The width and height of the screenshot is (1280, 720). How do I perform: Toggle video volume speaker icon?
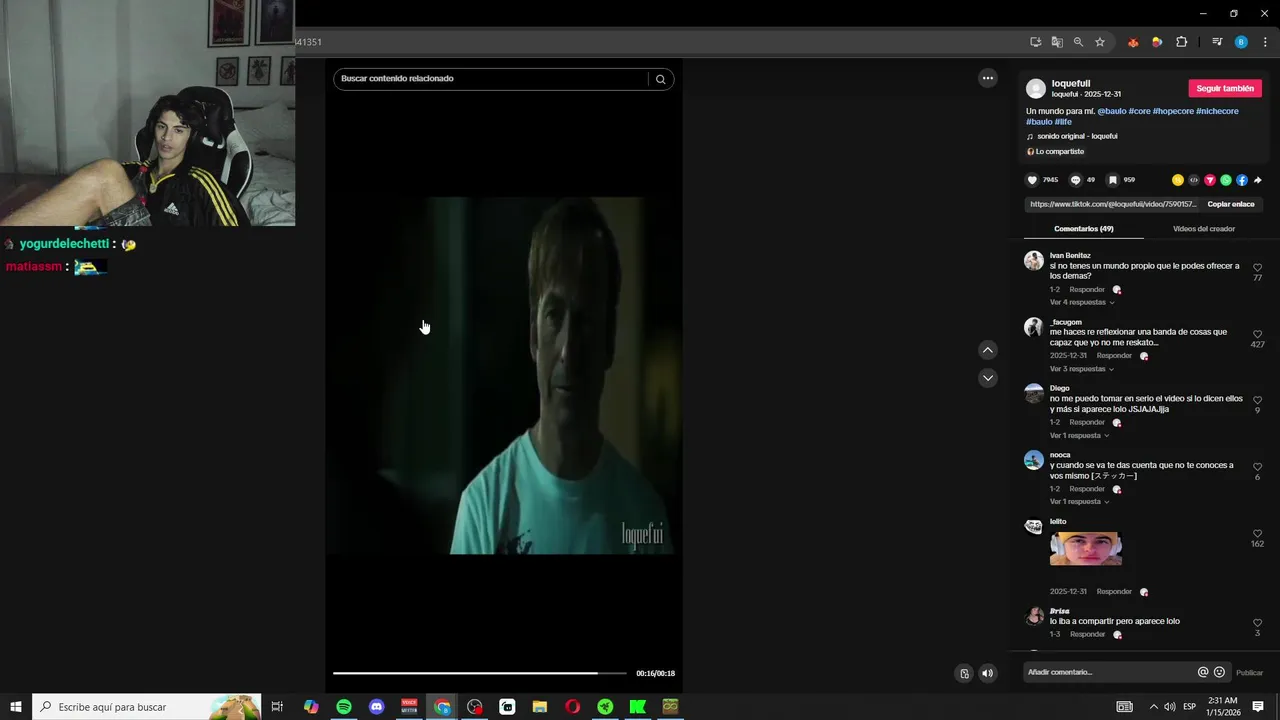coord(988,673)
